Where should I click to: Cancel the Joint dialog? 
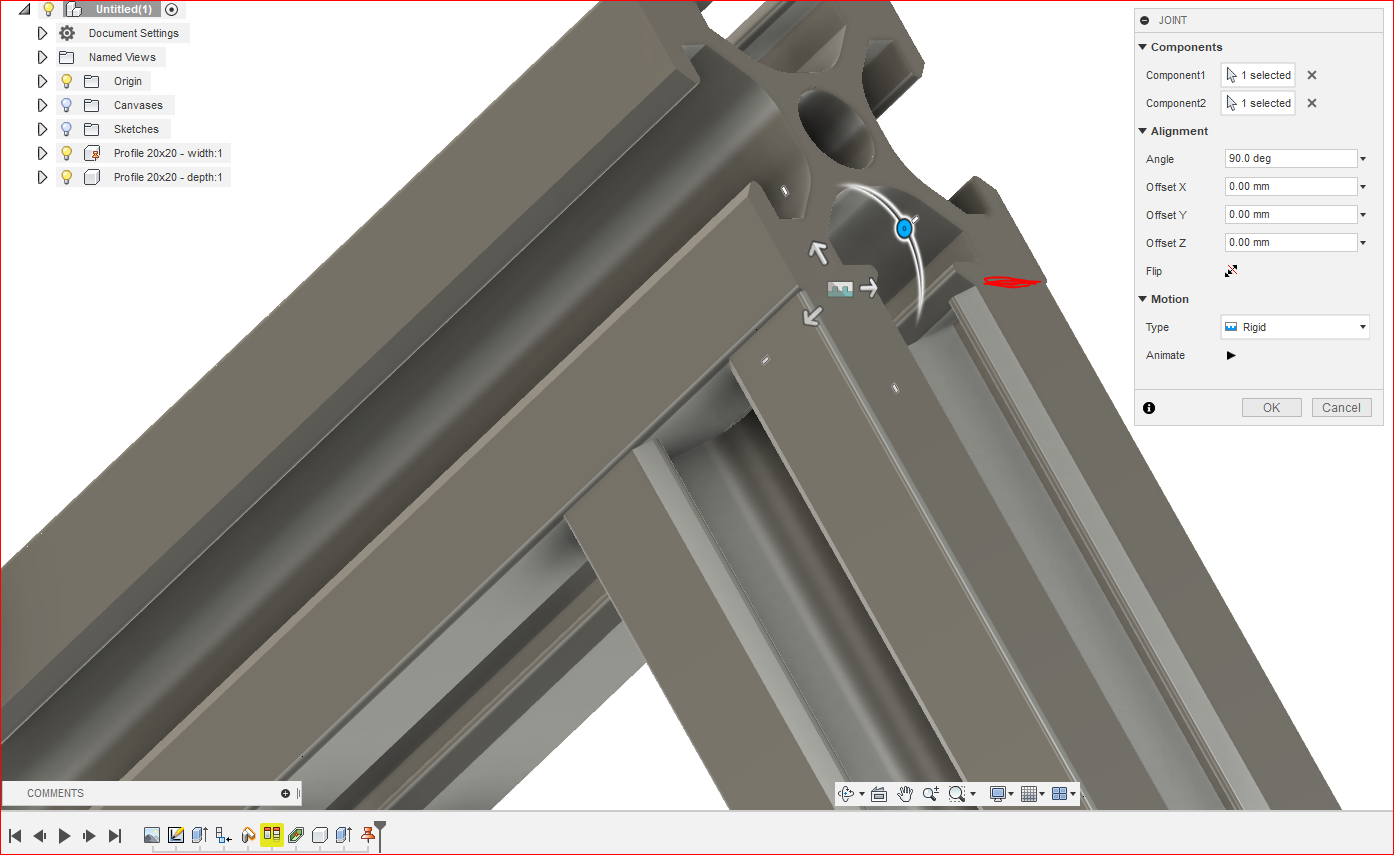pos(1341,407)
